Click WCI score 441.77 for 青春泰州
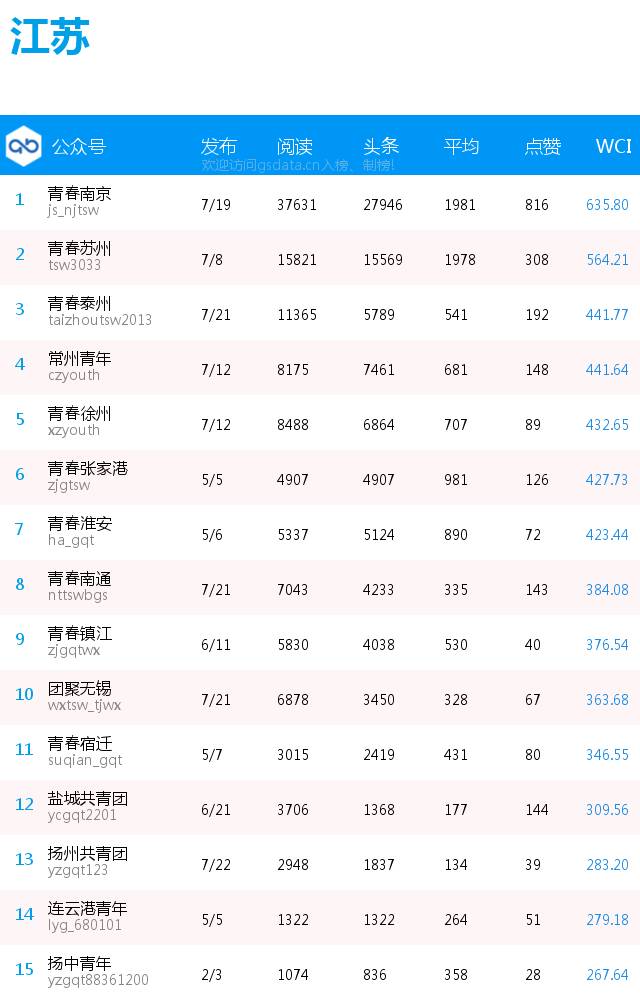Viewport: 640px width, 994px height. [x=607, y=314]
